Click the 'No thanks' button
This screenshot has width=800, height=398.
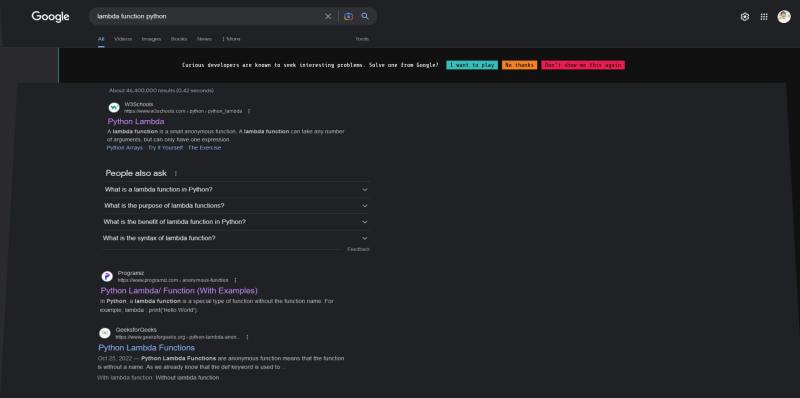pos(519,65)
